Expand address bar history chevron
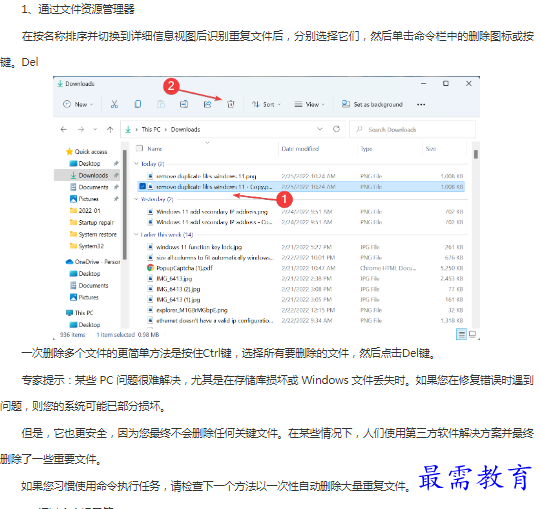 coord(320,129)
